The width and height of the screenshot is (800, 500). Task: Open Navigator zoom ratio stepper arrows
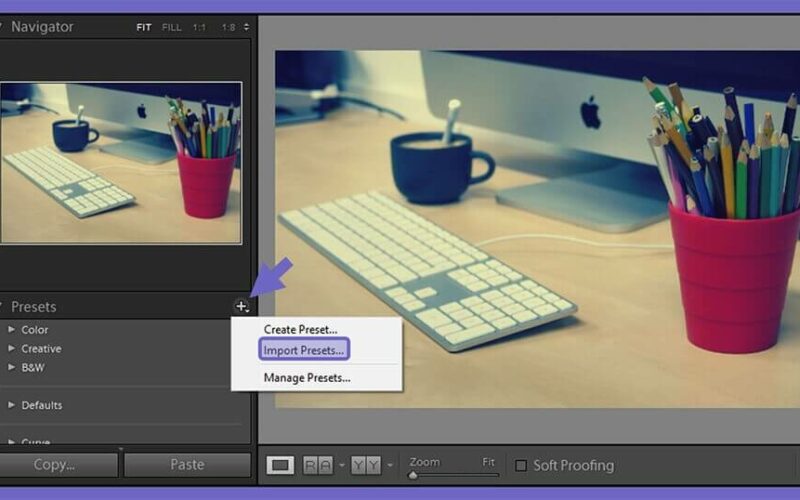click(246, 27)
